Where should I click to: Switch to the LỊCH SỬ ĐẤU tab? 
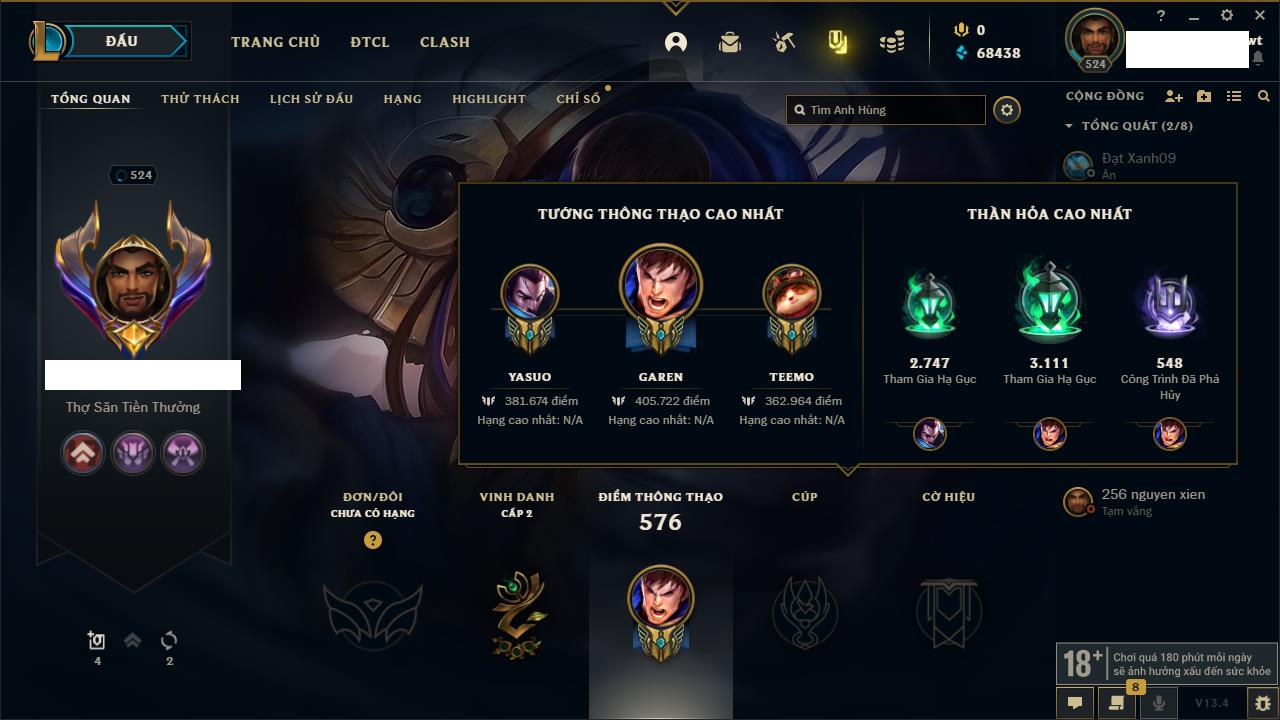pos(311,99)
